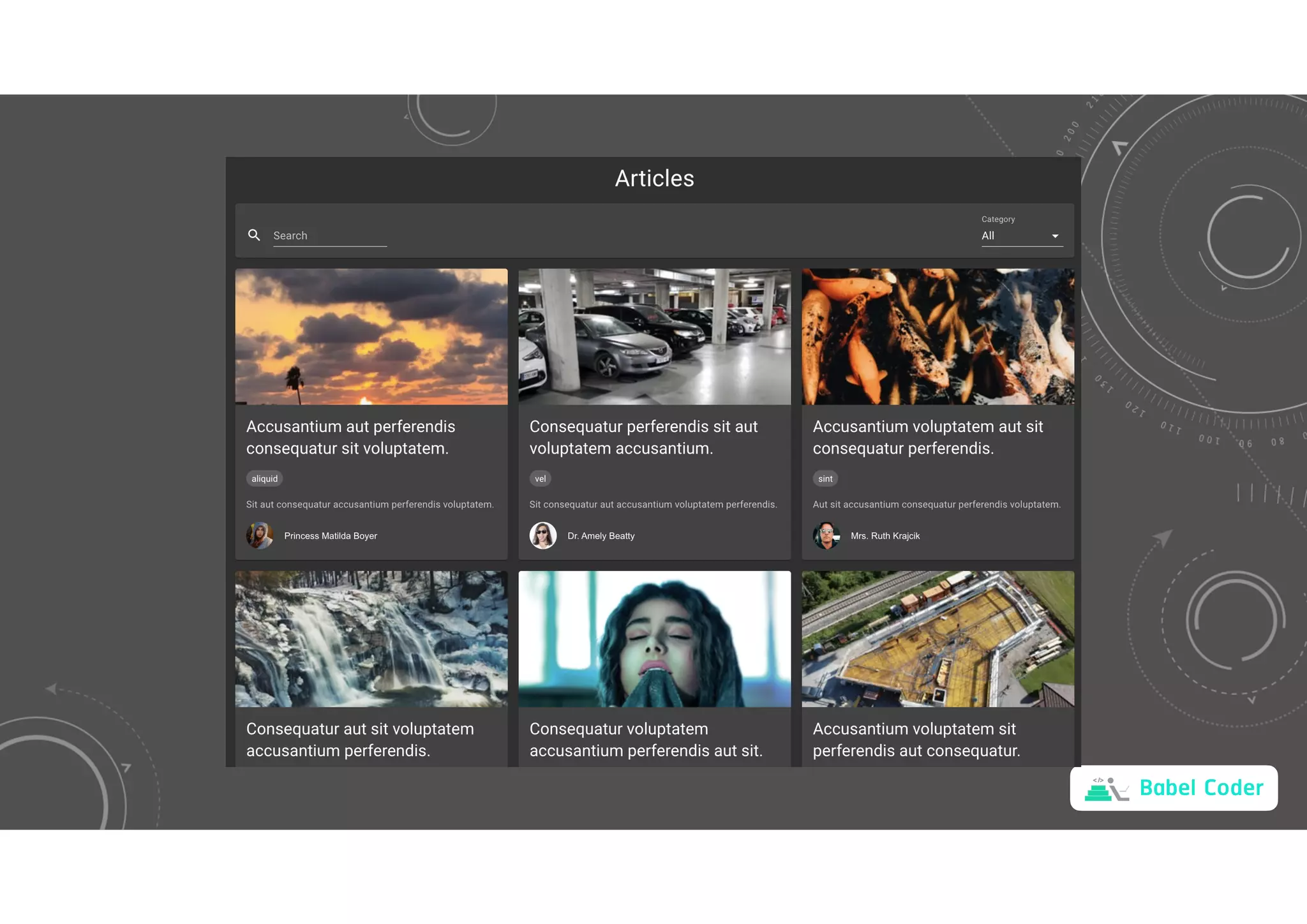Open the koi fish article image
This screenshot has width=1307, height=924.
coord(937,336)
